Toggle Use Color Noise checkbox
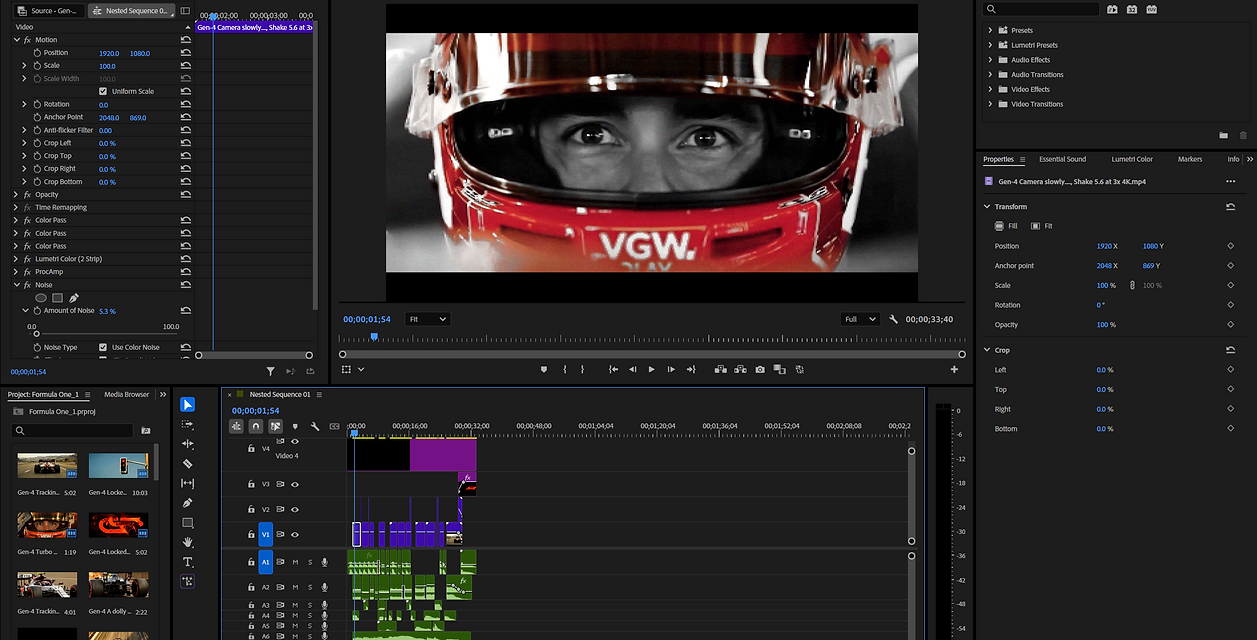 point(103,347)
